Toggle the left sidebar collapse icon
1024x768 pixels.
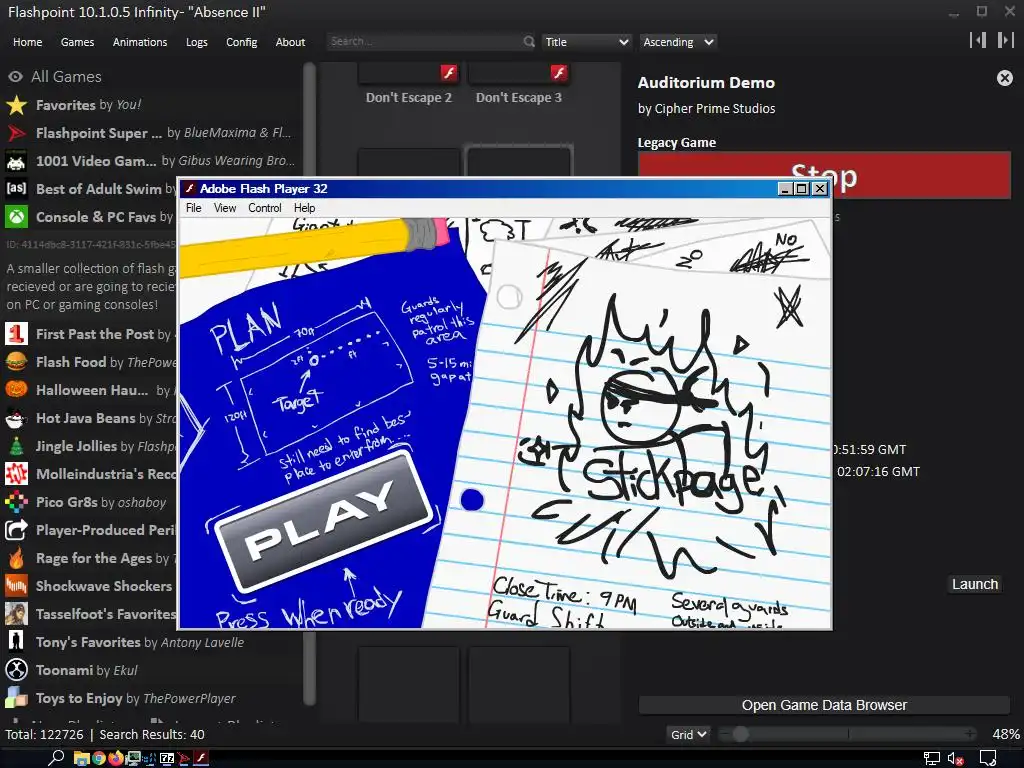click(x=978, y=40)
